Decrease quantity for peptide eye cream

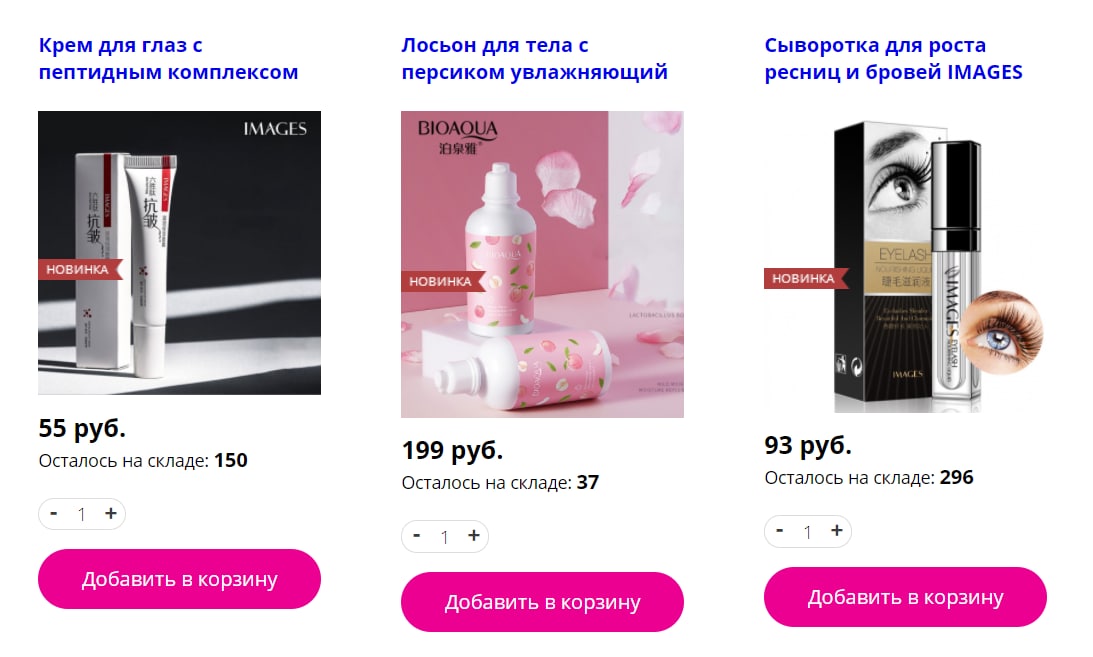[54, 514]
